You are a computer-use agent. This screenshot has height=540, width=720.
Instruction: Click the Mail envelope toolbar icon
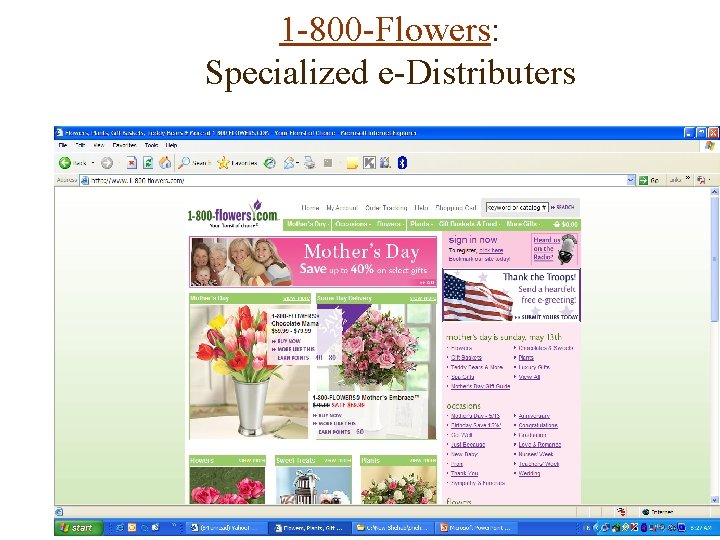[289, 163]
